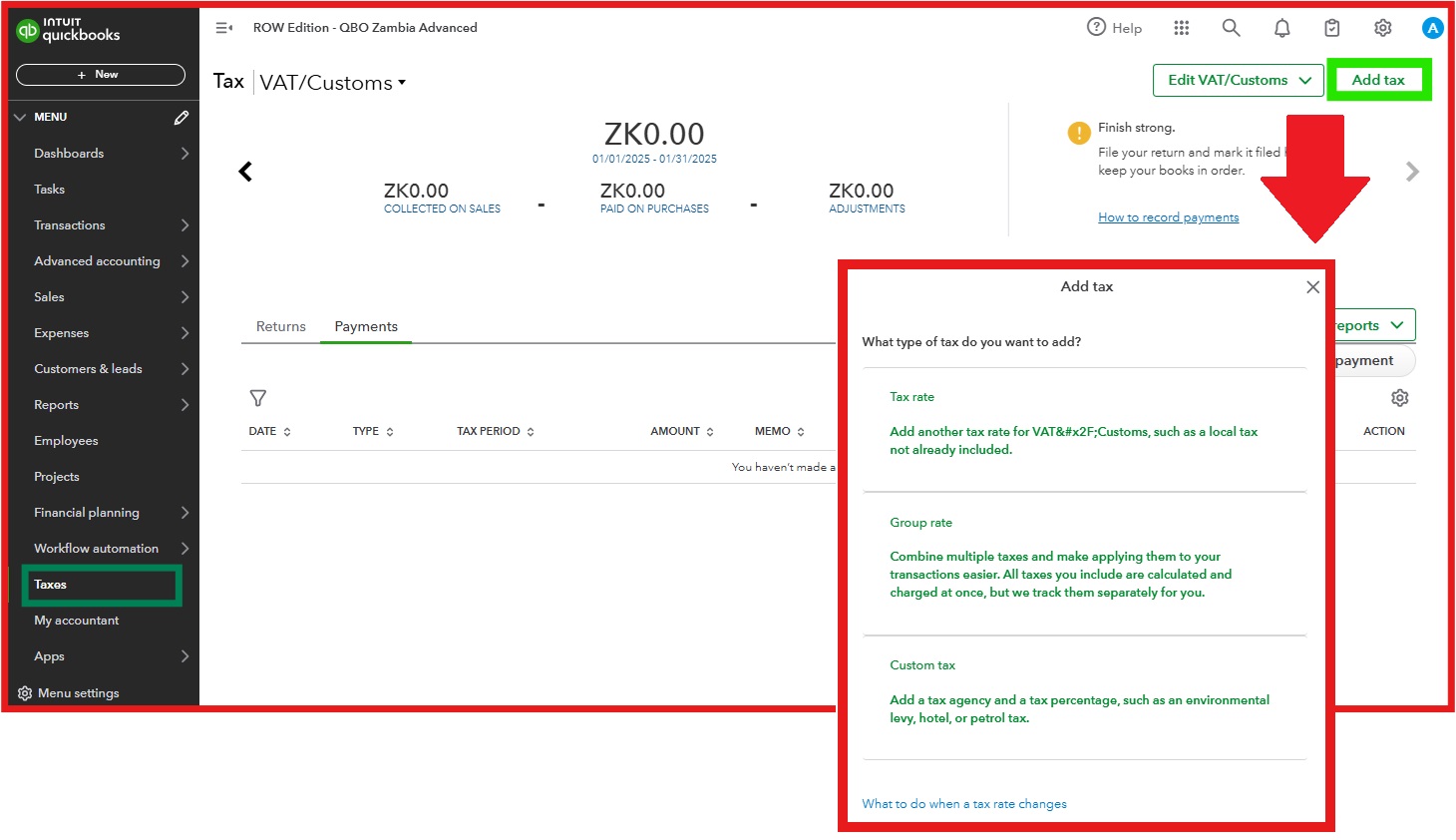This screenshot has height=840, width=1456.
Task: Click the PAID ON PURCHASES link
Action: pos(654,210)
